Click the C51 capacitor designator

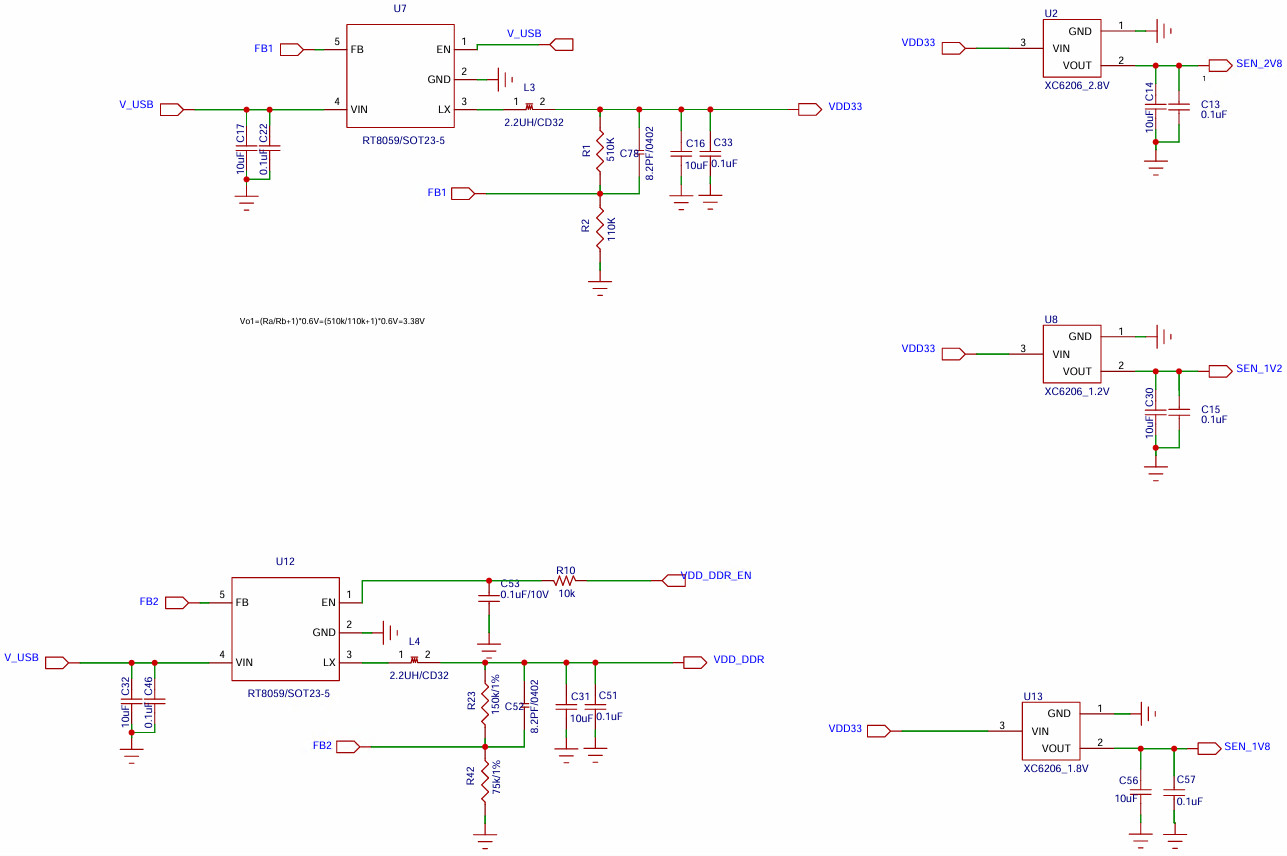608,696
